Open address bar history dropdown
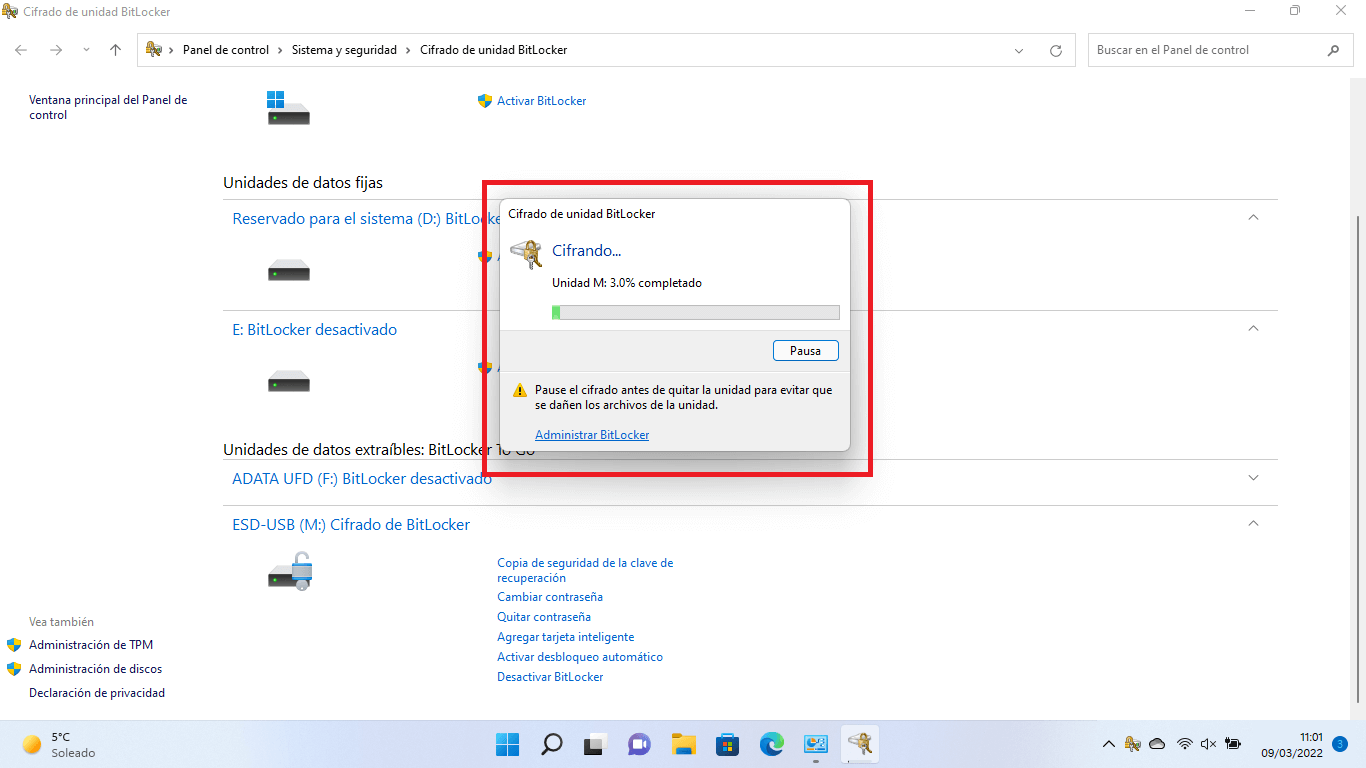 pyautogui.click(x=1019, y=50)
